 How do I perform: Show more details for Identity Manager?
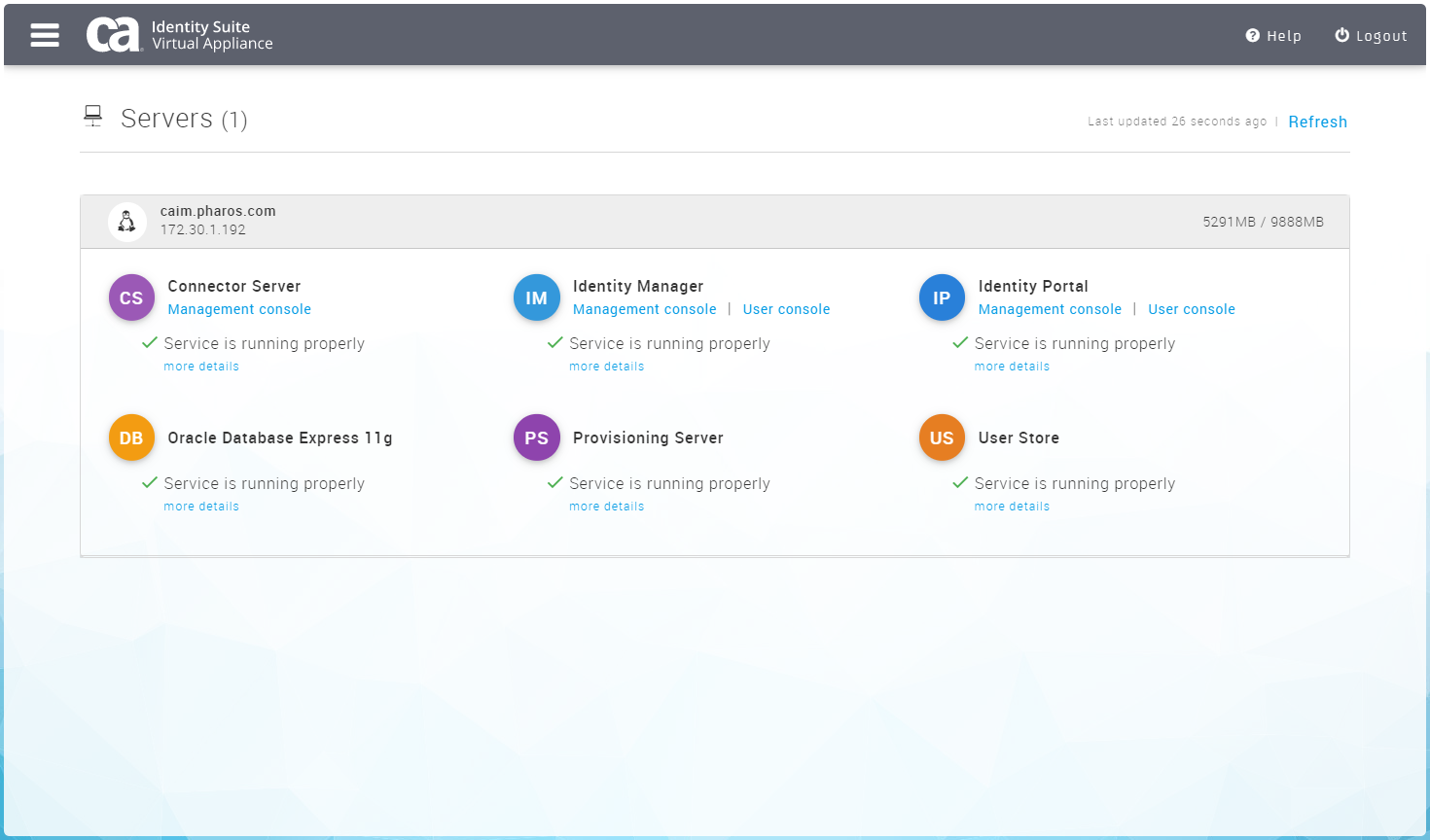pos(607,367)
